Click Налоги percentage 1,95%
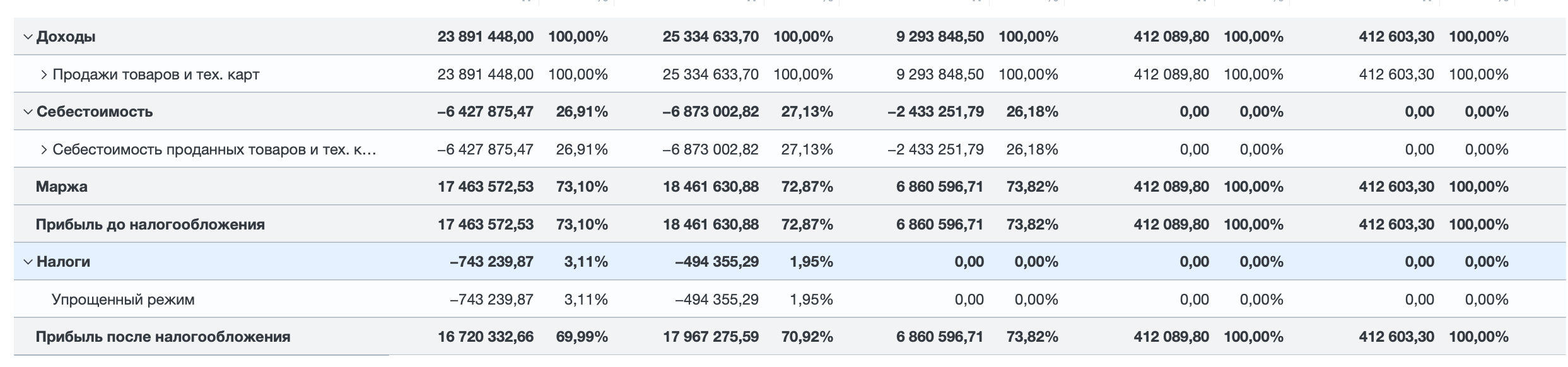Image resolution: width=1568 pixels, height=367 pixels. tap(812, 262)
